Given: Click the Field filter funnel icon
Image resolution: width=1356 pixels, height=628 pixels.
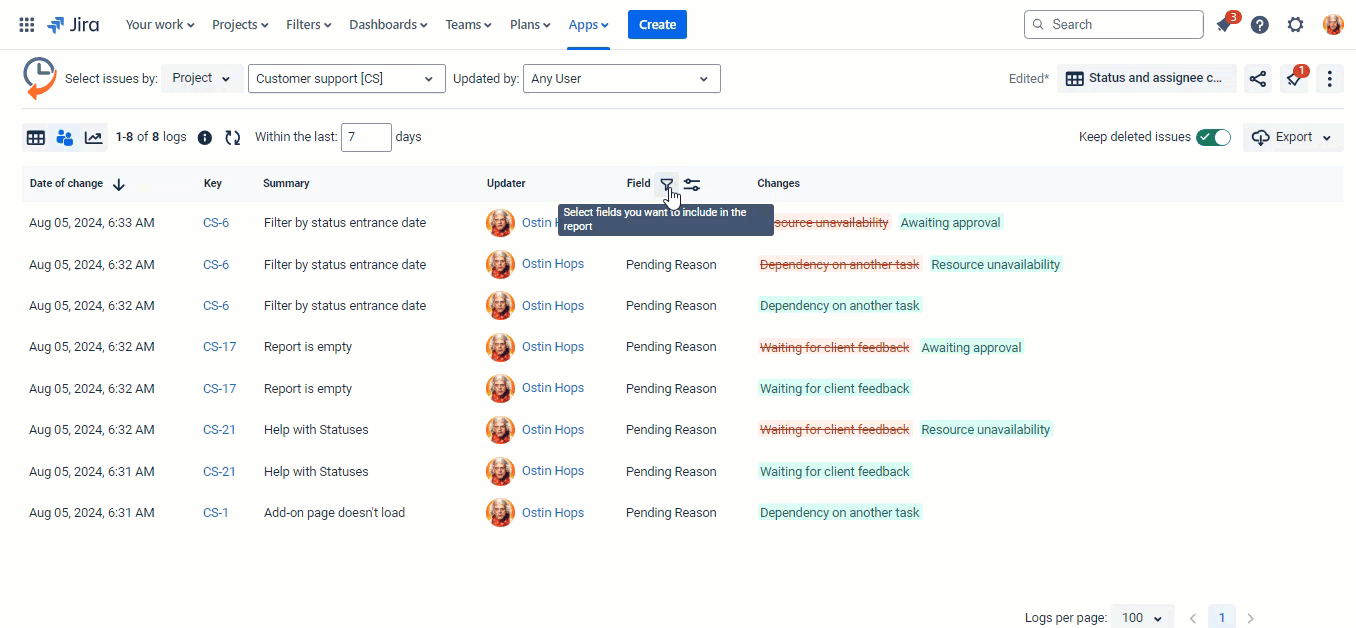Looking at the screenshot, I should click(x=666, y=184).
